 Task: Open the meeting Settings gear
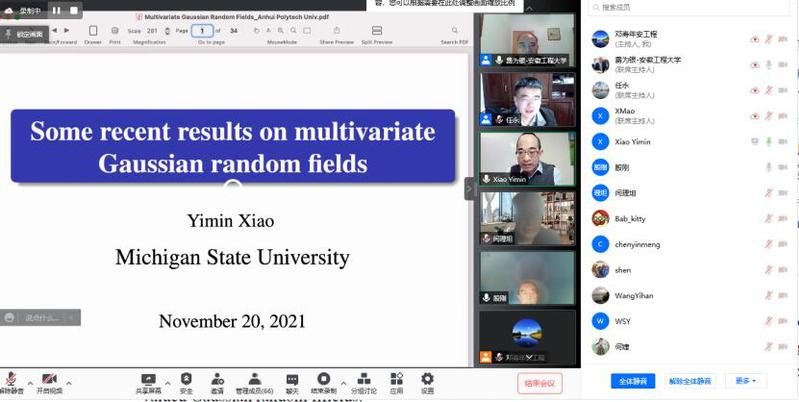(x=427, y=383)
